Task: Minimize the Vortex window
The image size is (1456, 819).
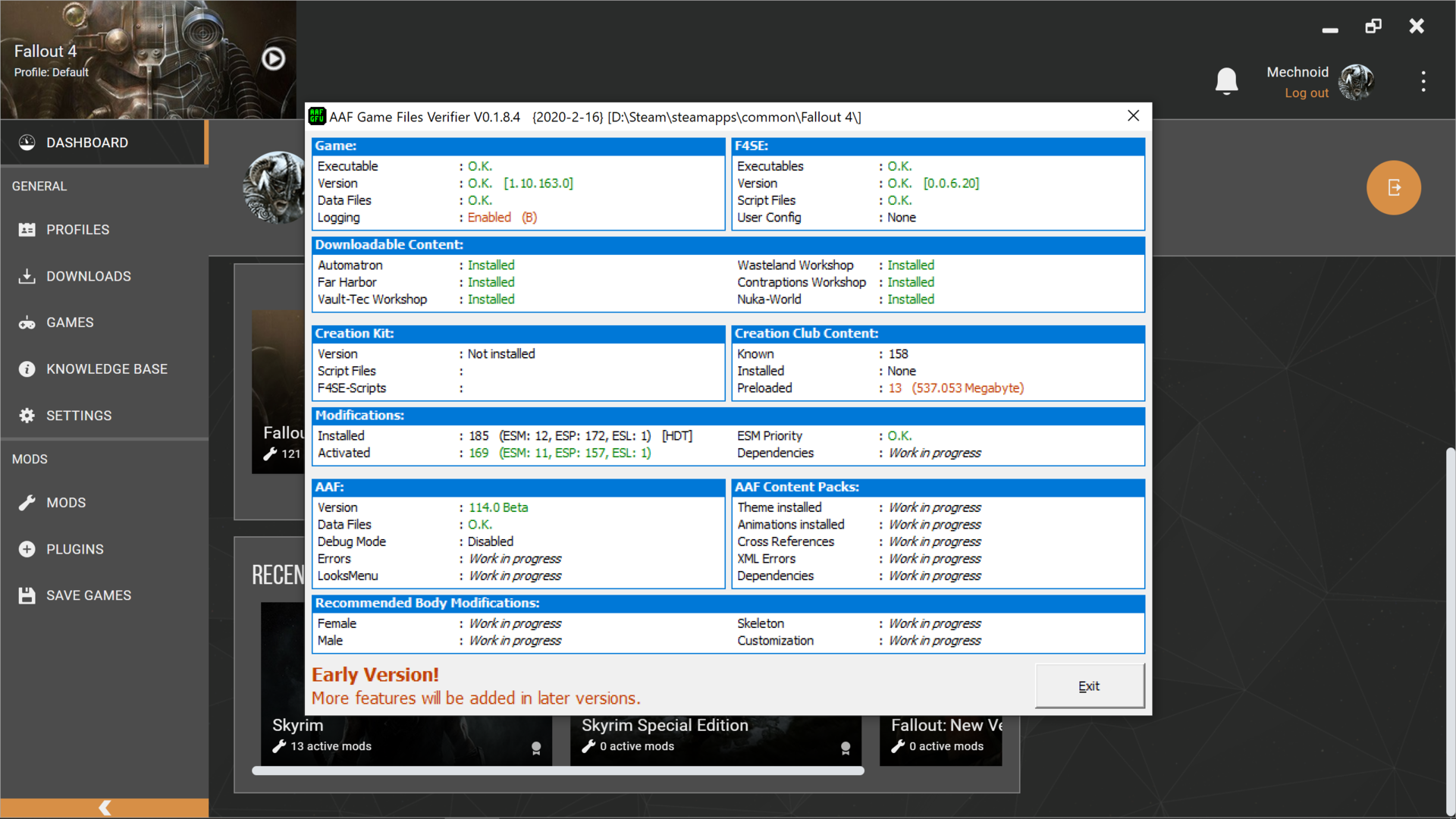Action: coord(1330,29)
